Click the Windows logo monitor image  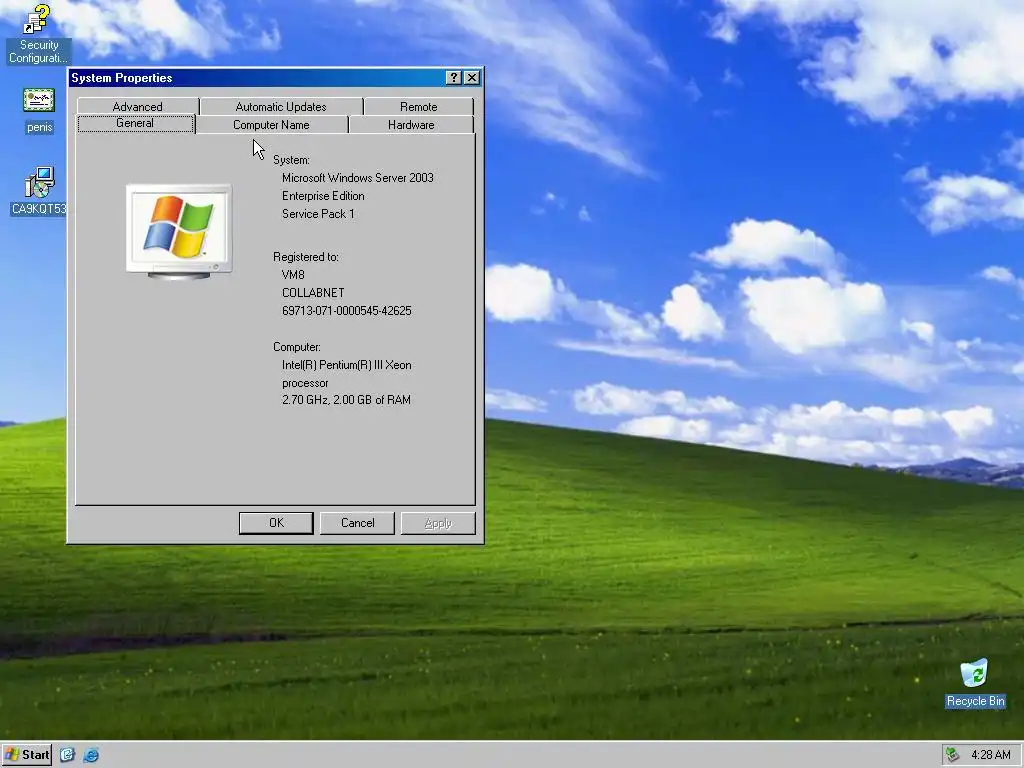click(x=179, y=232)
